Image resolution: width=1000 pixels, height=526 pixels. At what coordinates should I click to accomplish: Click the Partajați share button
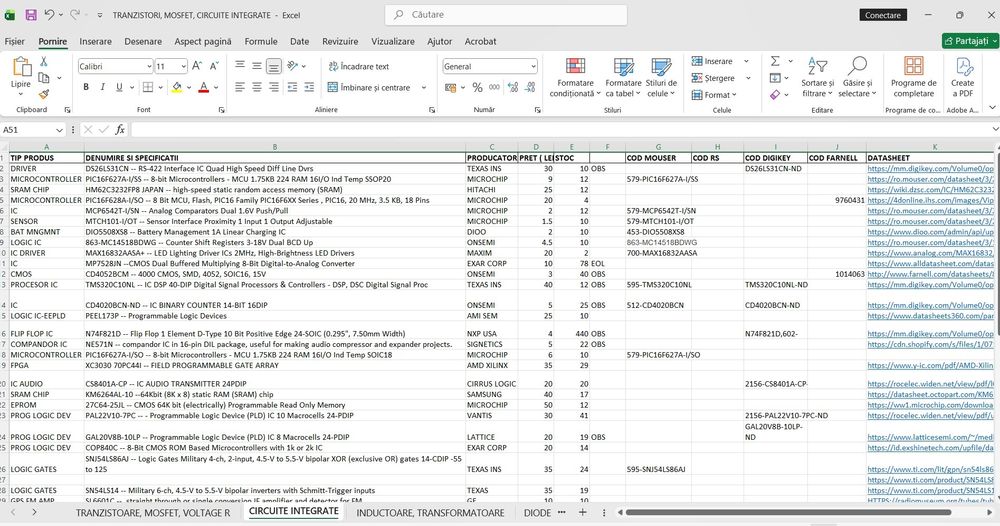[x=971, y=41]
